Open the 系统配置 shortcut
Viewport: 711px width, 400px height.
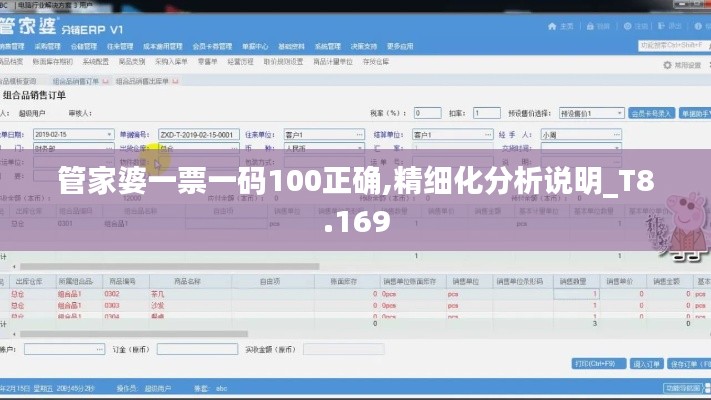click(x=96, y=62)
